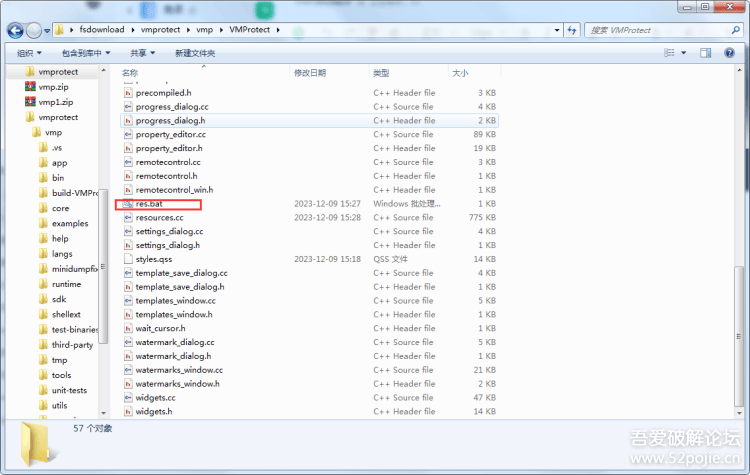Open the unit-tests folder in the tree
Screen dimensions: 750x475
(63, 390)
